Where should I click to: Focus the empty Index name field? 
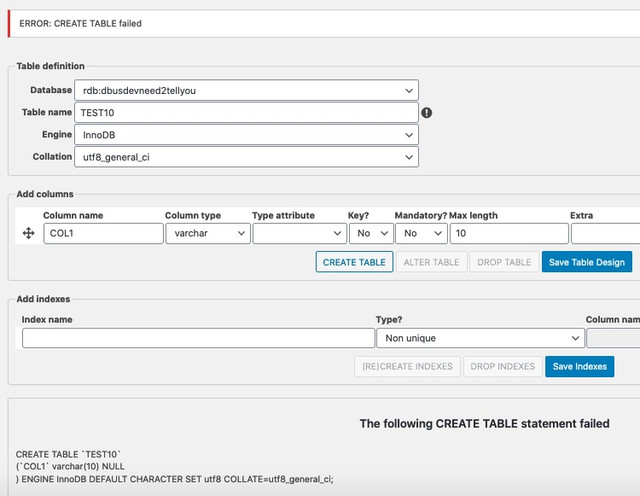pyautogui.click(x=198, y=338)
